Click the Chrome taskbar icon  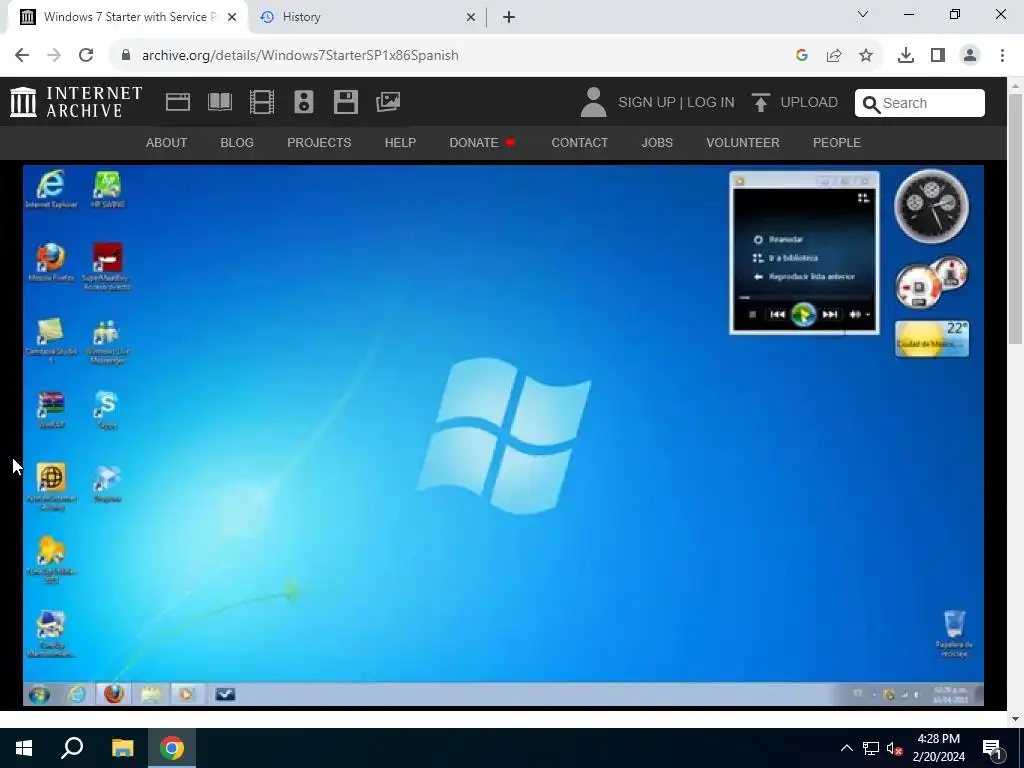click(x=172, y=748)
